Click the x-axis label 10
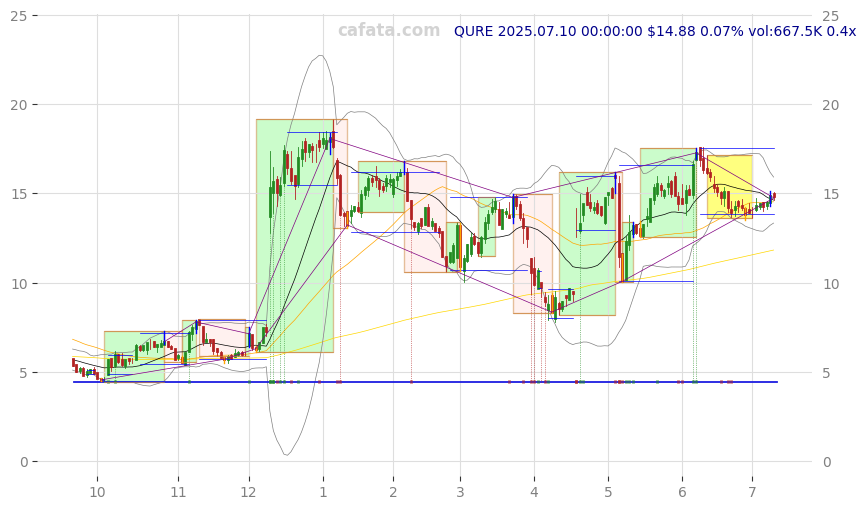 97,492
